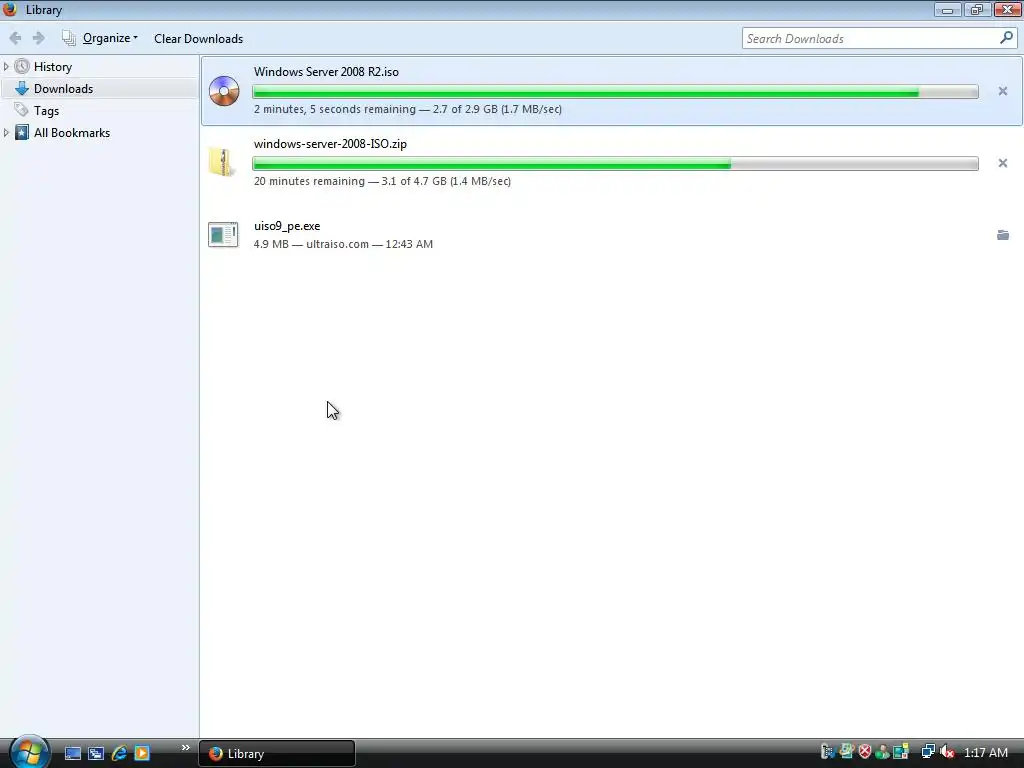Click the red security alert tray icon
This screenshot has width=1024, height=768.
865,752
